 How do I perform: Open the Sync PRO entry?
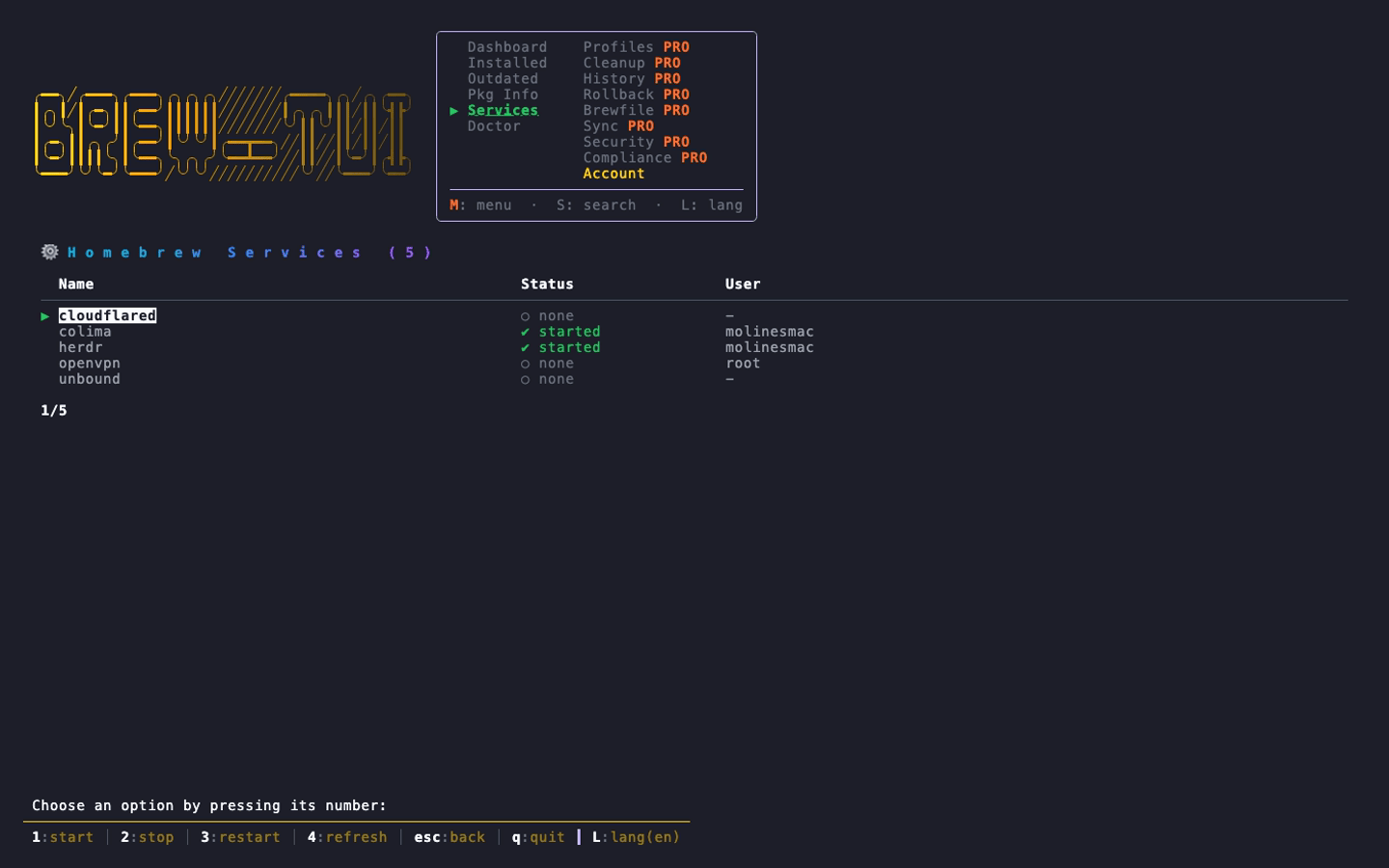[618, 126]
